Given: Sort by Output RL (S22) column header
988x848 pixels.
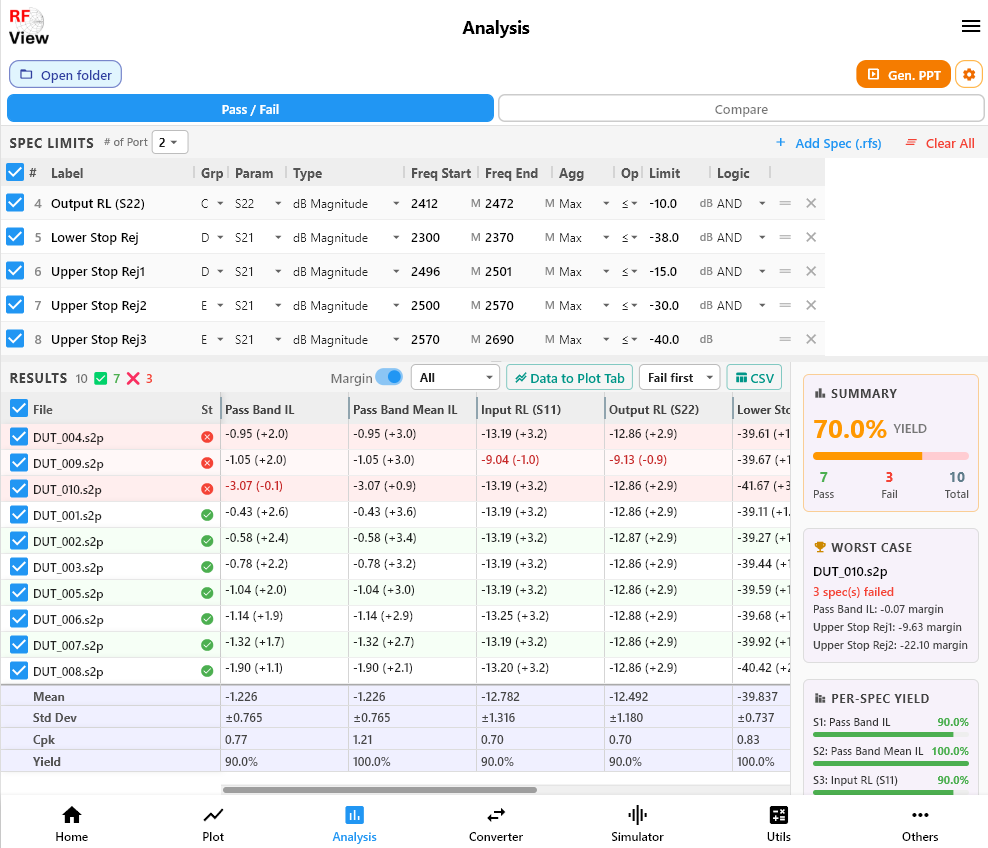Looking at the screenshot, I should click(653, 410).
